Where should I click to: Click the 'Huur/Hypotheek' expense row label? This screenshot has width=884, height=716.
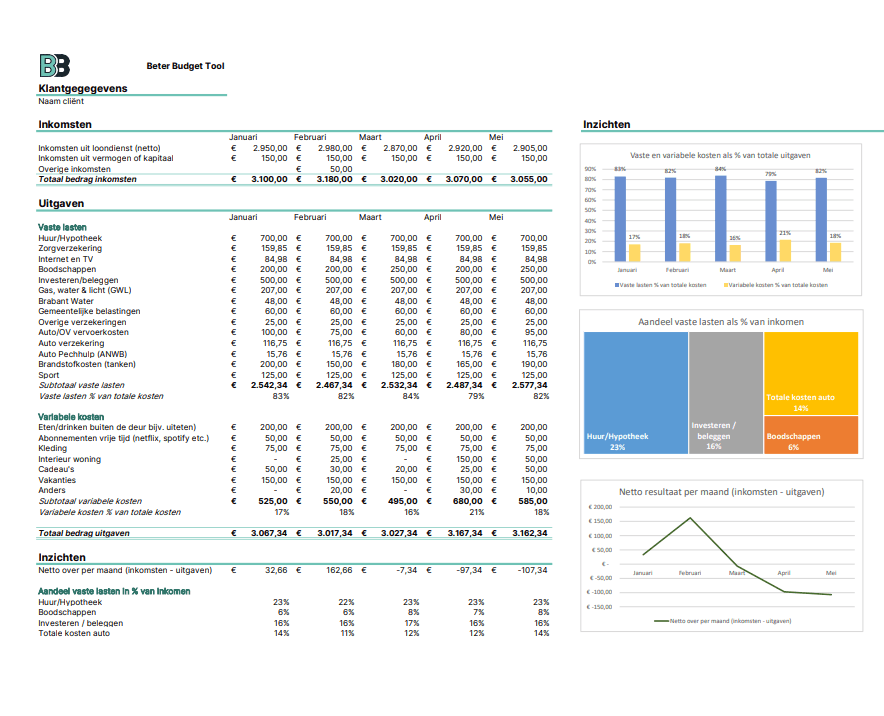click(70, 238)
